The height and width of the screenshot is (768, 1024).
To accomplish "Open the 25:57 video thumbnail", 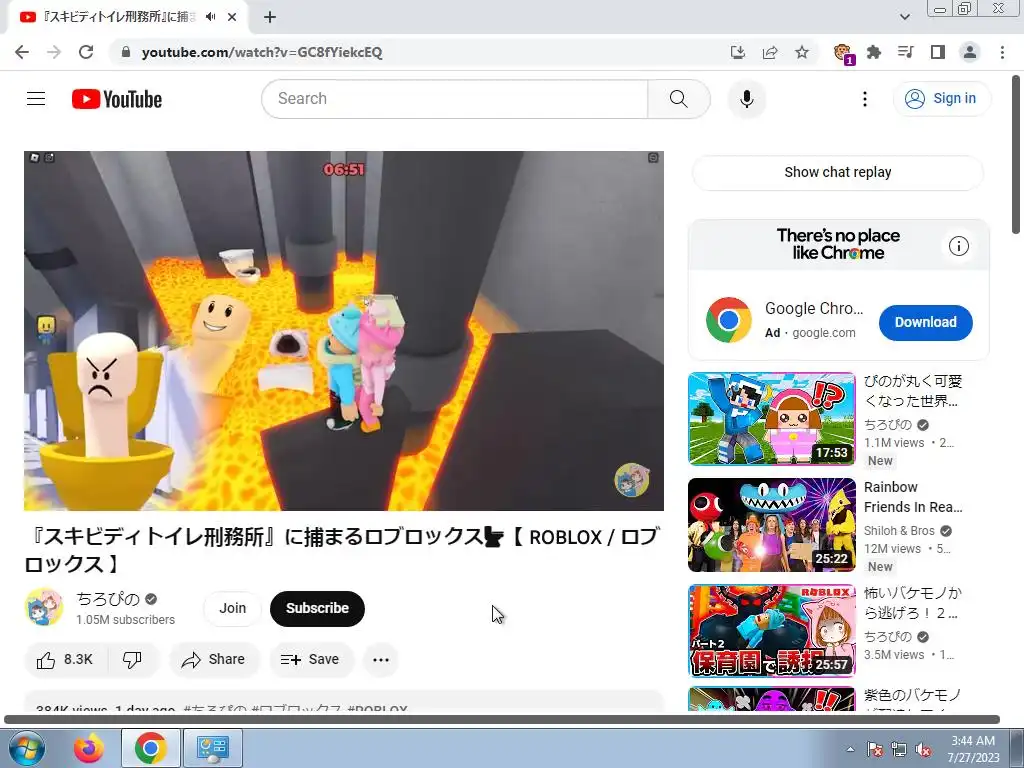I will [771, 631].
